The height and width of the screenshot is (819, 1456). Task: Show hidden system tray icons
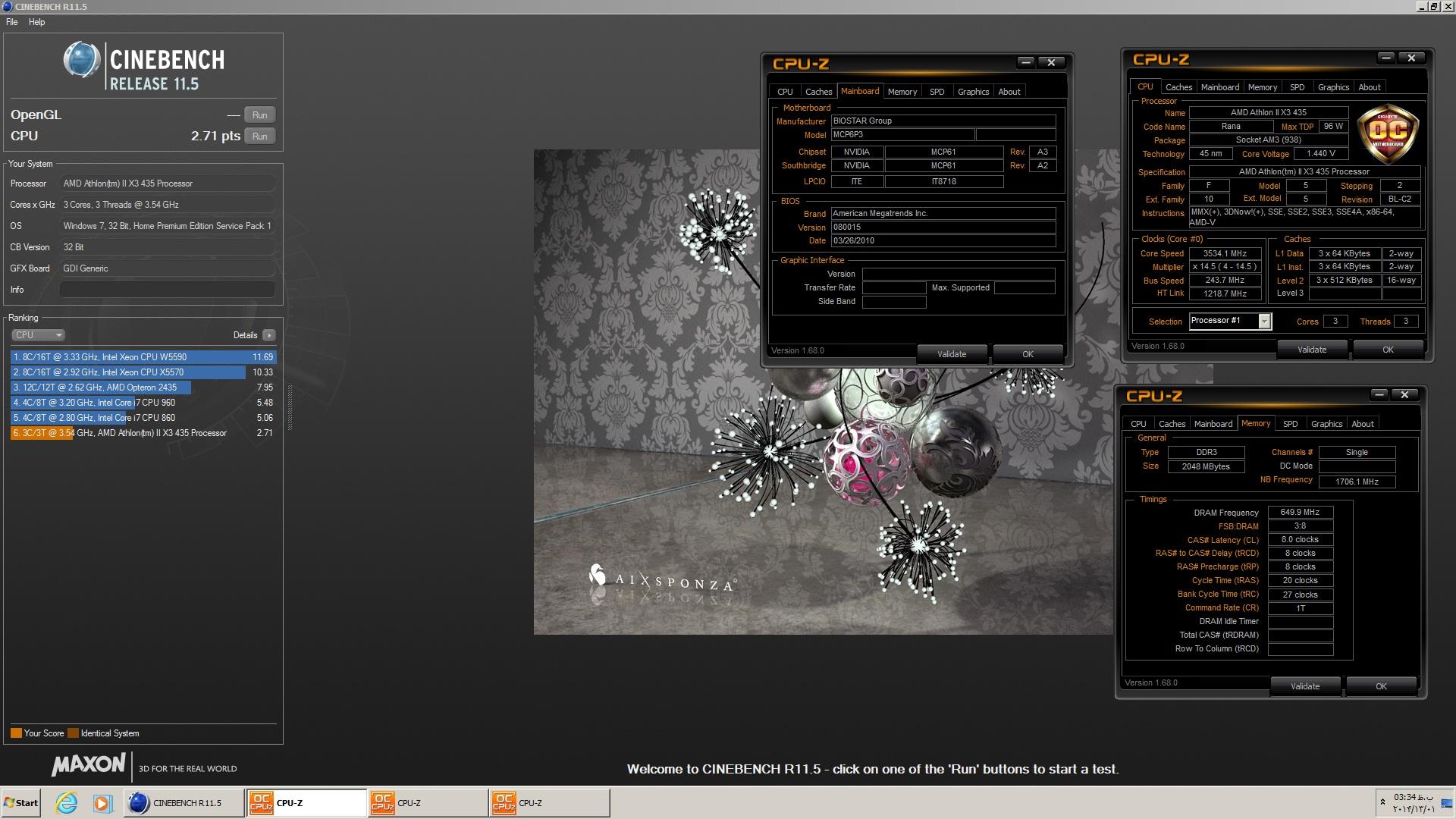[1383, 802]
